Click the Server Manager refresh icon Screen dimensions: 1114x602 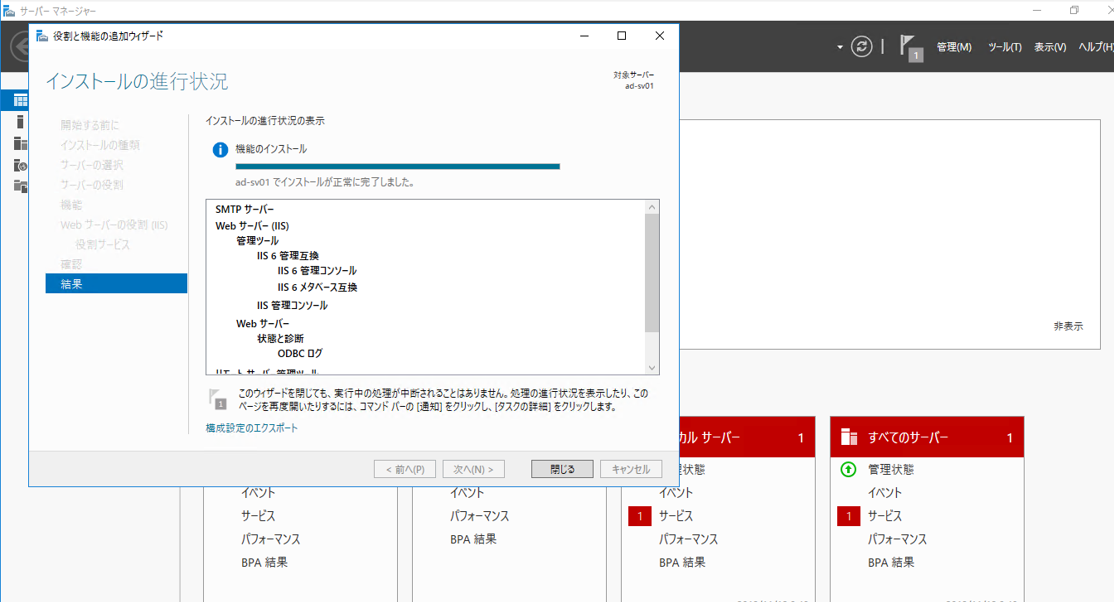[862, 47]
